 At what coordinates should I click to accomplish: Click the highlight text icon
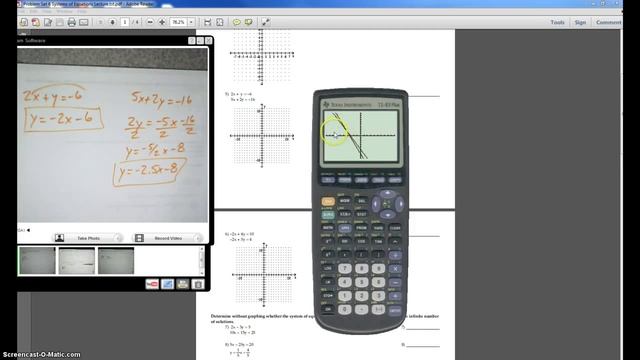click(x=248, y=22)
